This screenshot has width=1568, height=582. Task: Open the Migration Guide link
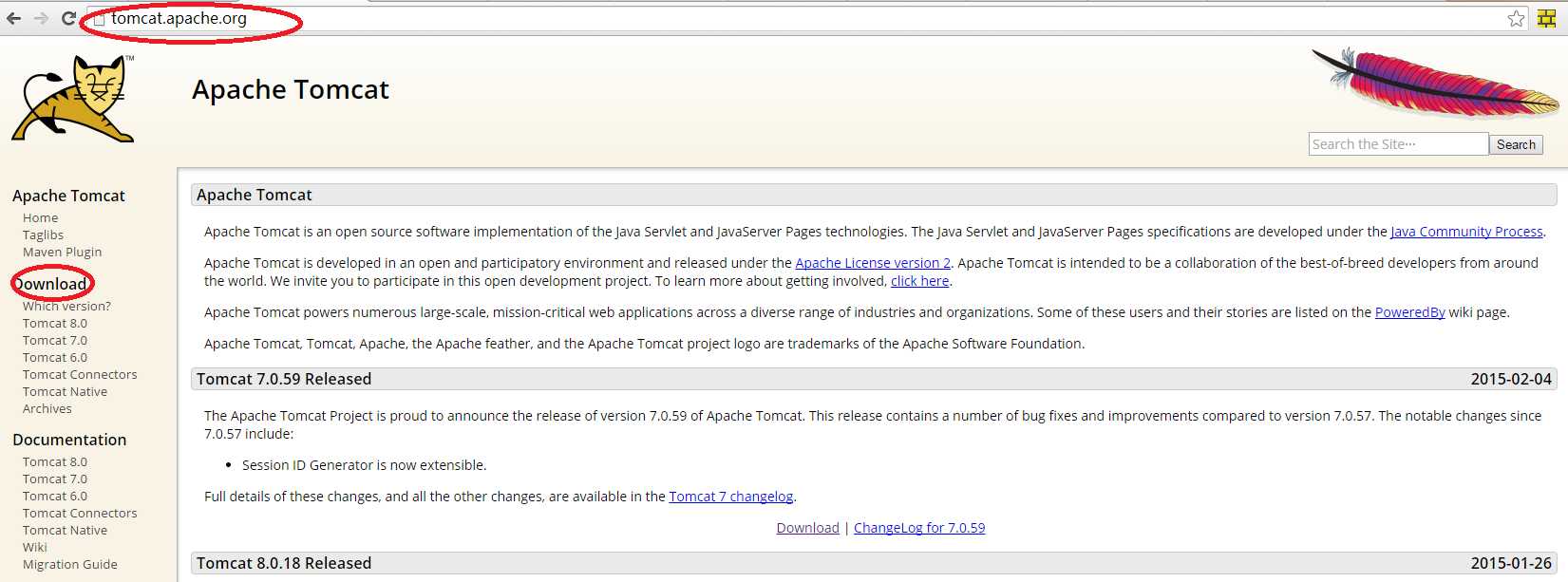70,565
